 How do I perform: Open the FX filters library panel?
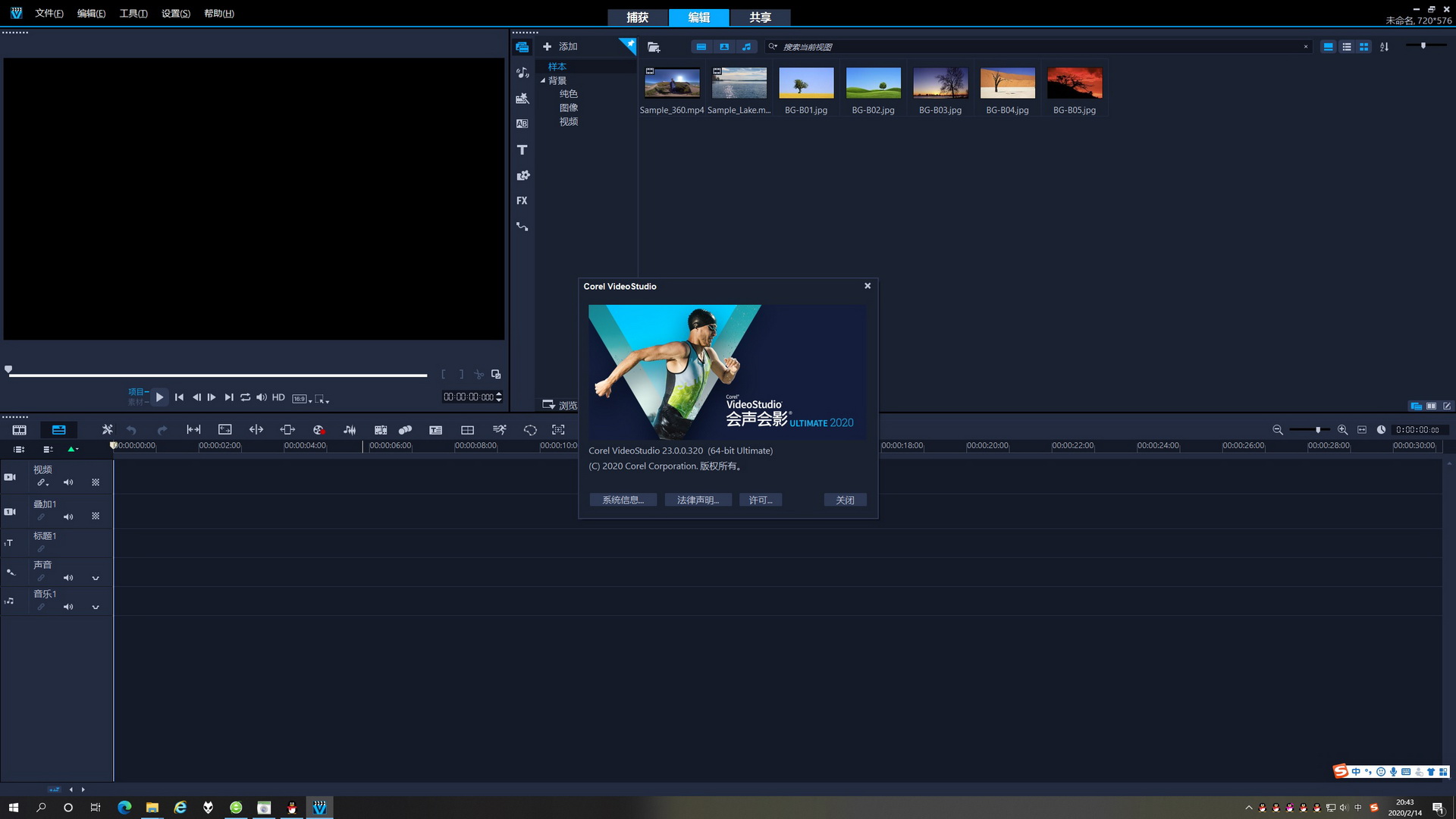[x=522, y=201]
